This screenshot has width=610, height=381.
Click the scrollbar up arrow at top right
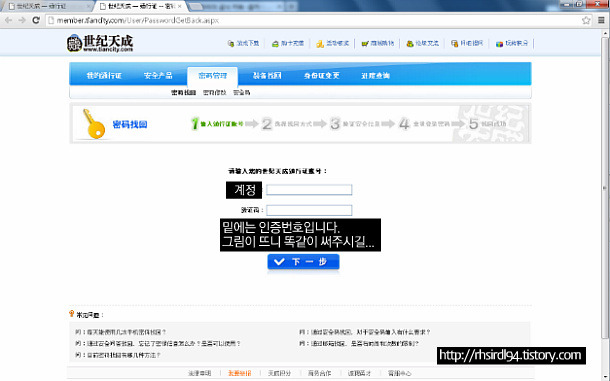[605, 33]
